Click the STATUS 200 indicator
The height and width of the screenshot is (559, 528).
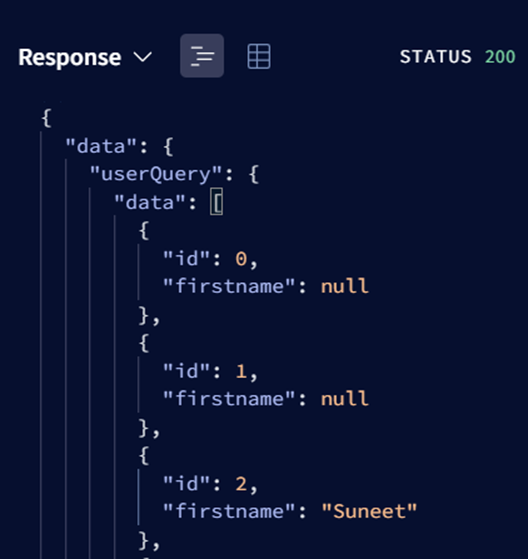[457, 57]
